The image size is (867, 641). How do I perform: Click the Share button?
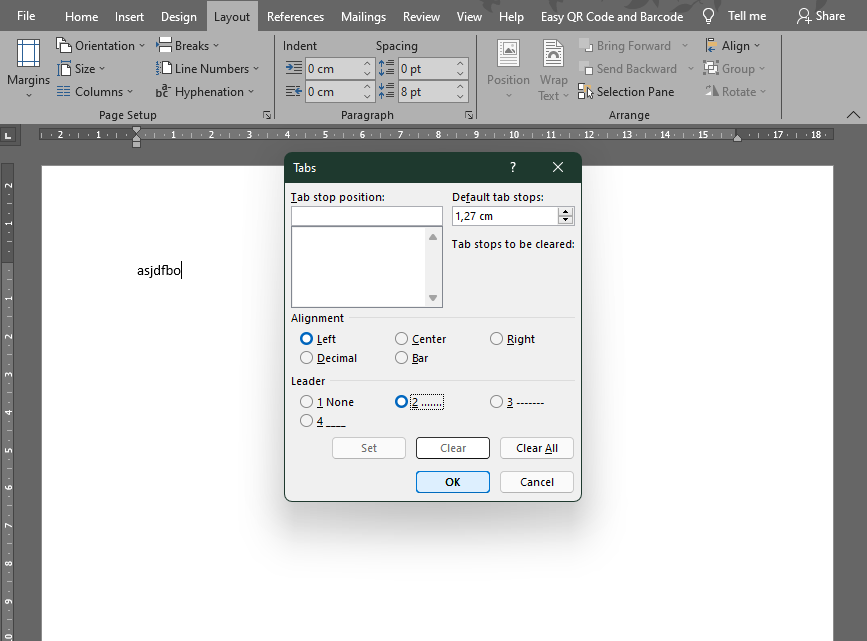point(821,16)
